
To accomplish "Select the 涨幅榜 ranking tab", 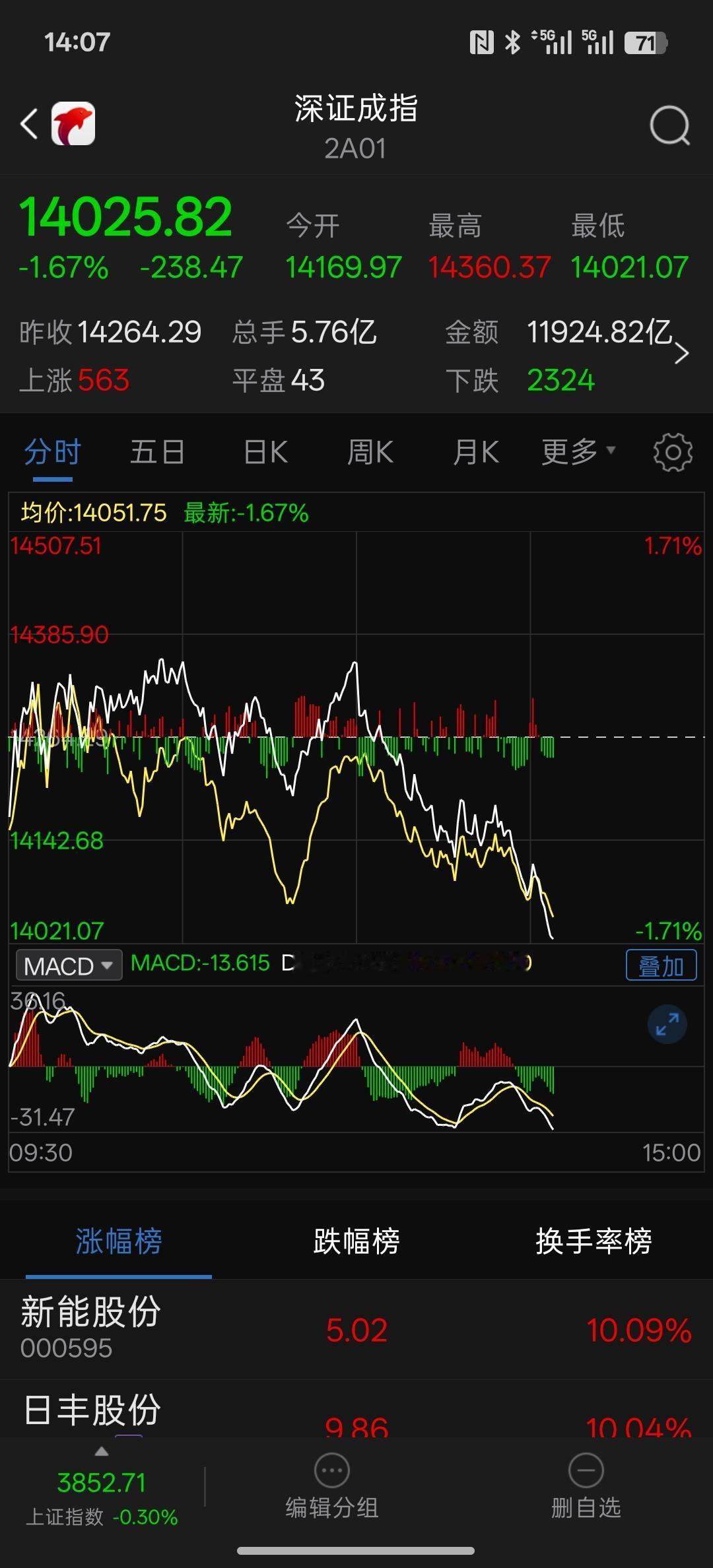I will point(119,1241).
